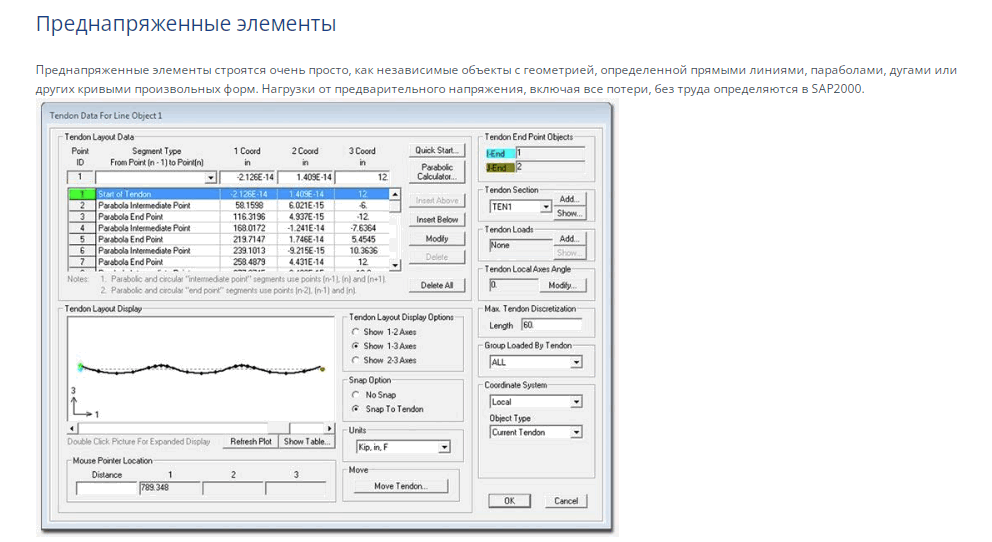Screen dimensions: 992x542
Task: Select Show 1-2 Axes option
Action: [354, 332]
